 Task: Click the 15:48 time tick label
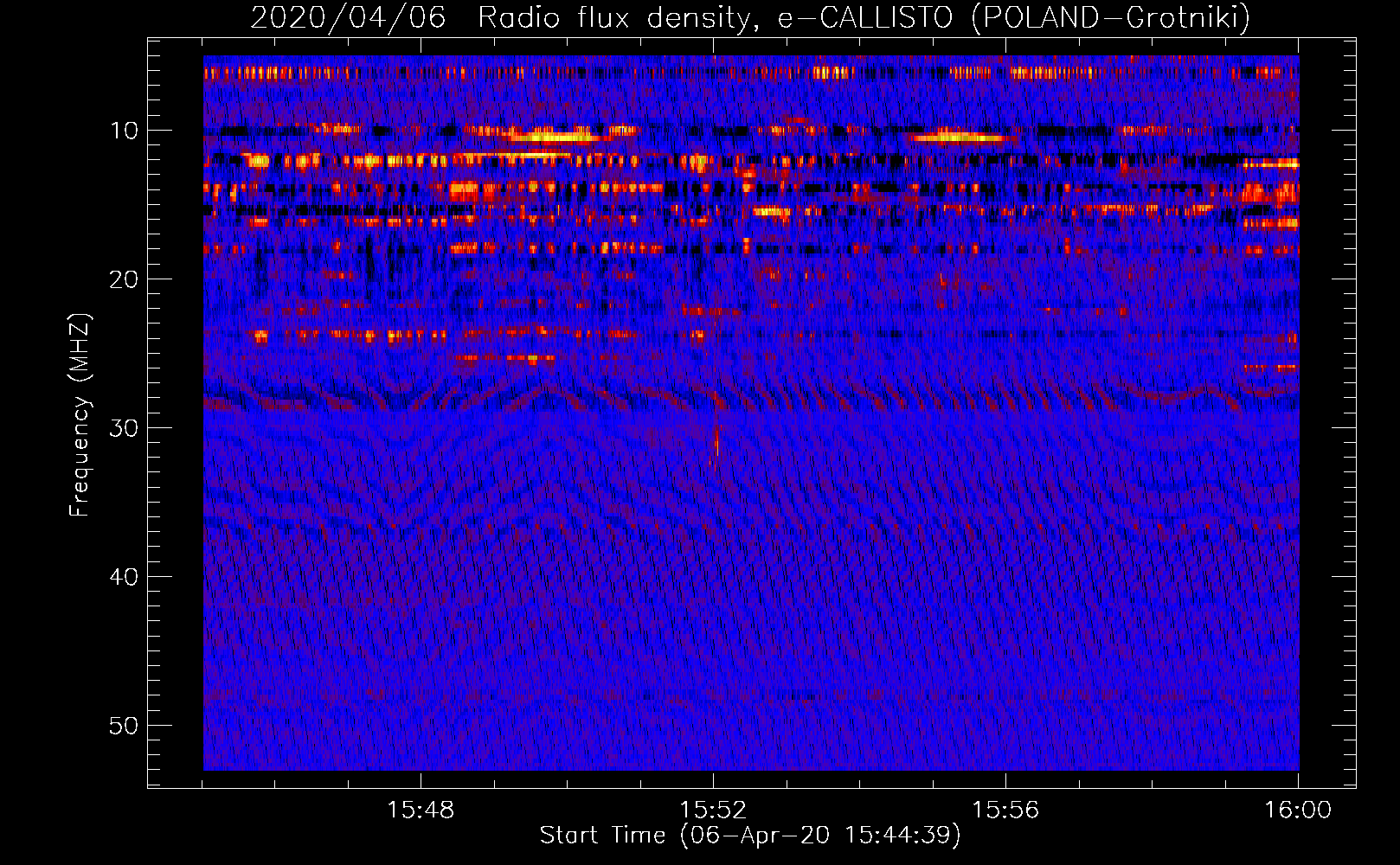(x=421, y=811)
